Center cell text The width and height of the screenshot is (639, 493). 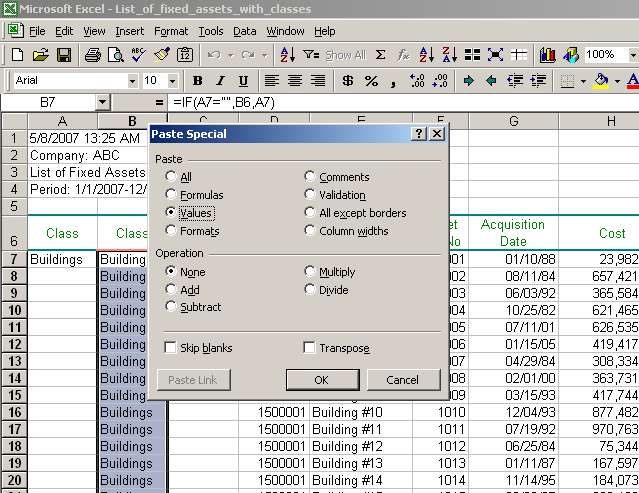[295, 81]
